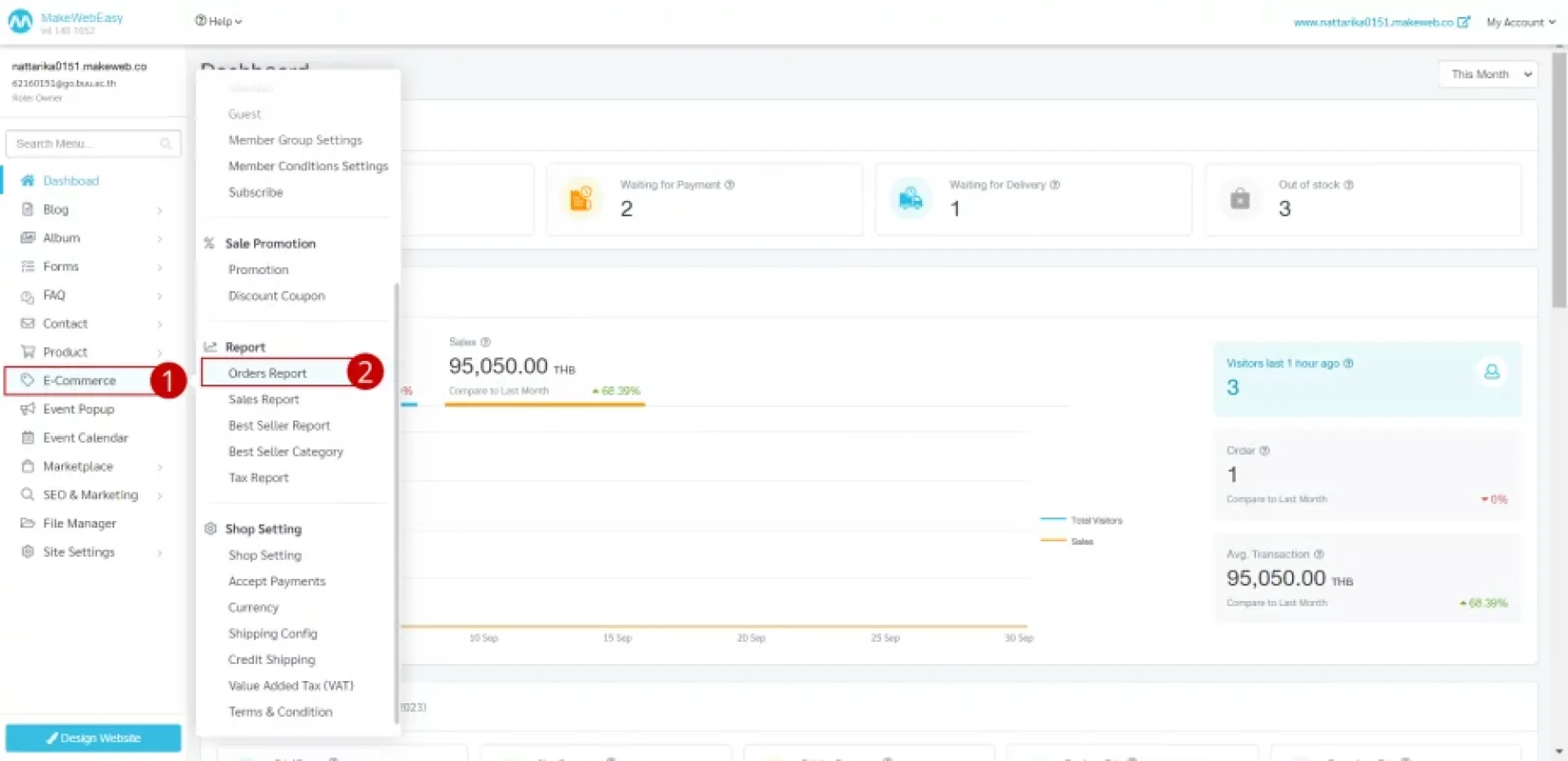Open Orders Report in the Report section

pyautogui.click(x=267, y=373)
